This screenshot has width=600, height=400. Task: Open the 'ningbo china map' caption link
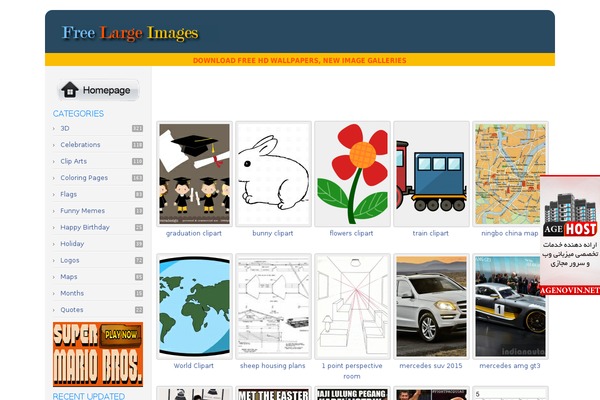510,233
